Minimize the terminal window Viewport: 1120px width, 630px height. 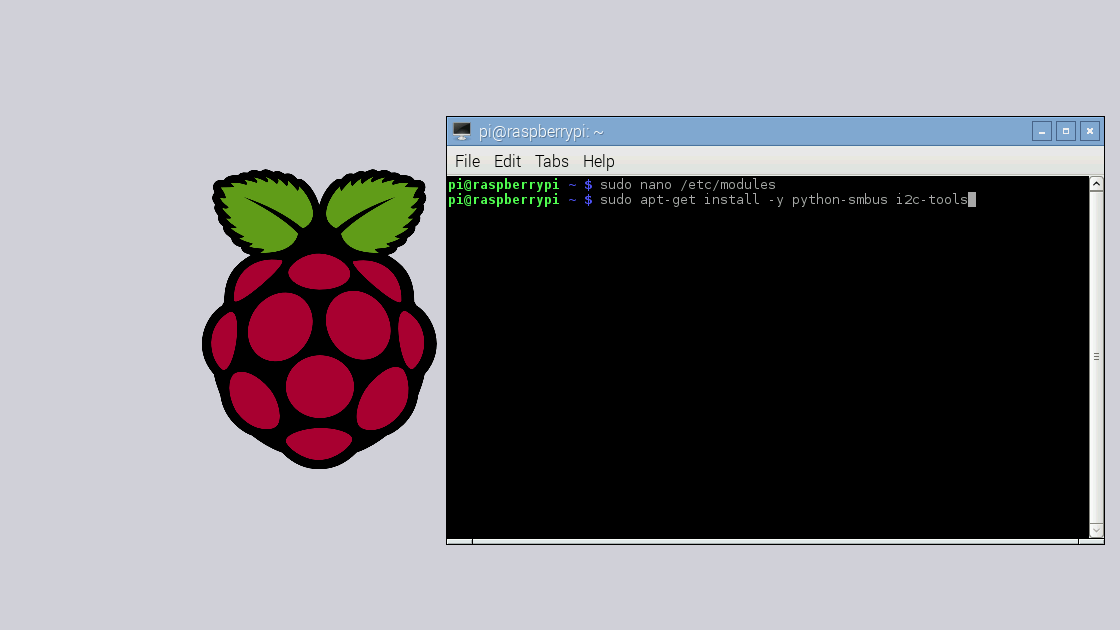(x=1041, y=131)
